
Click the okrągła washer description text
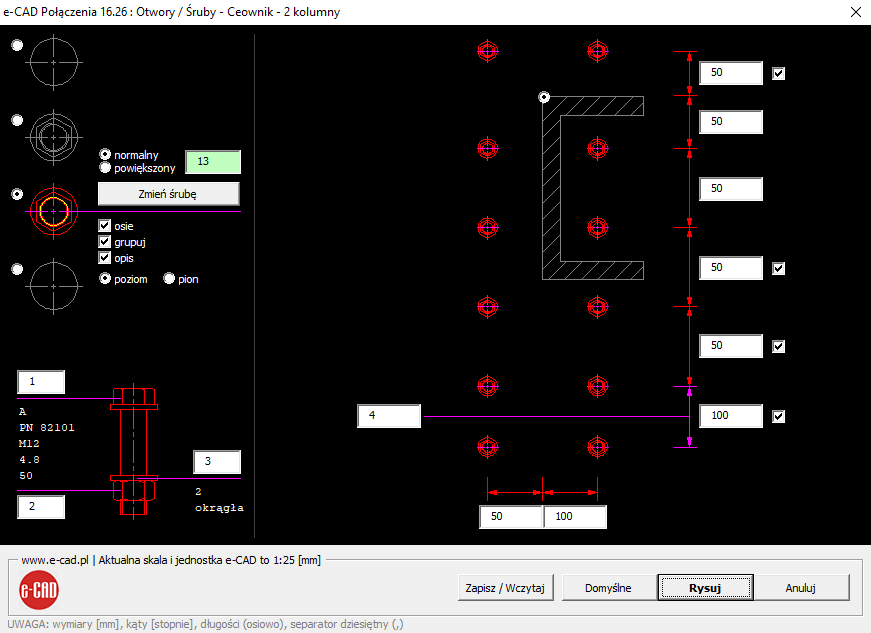219,508
